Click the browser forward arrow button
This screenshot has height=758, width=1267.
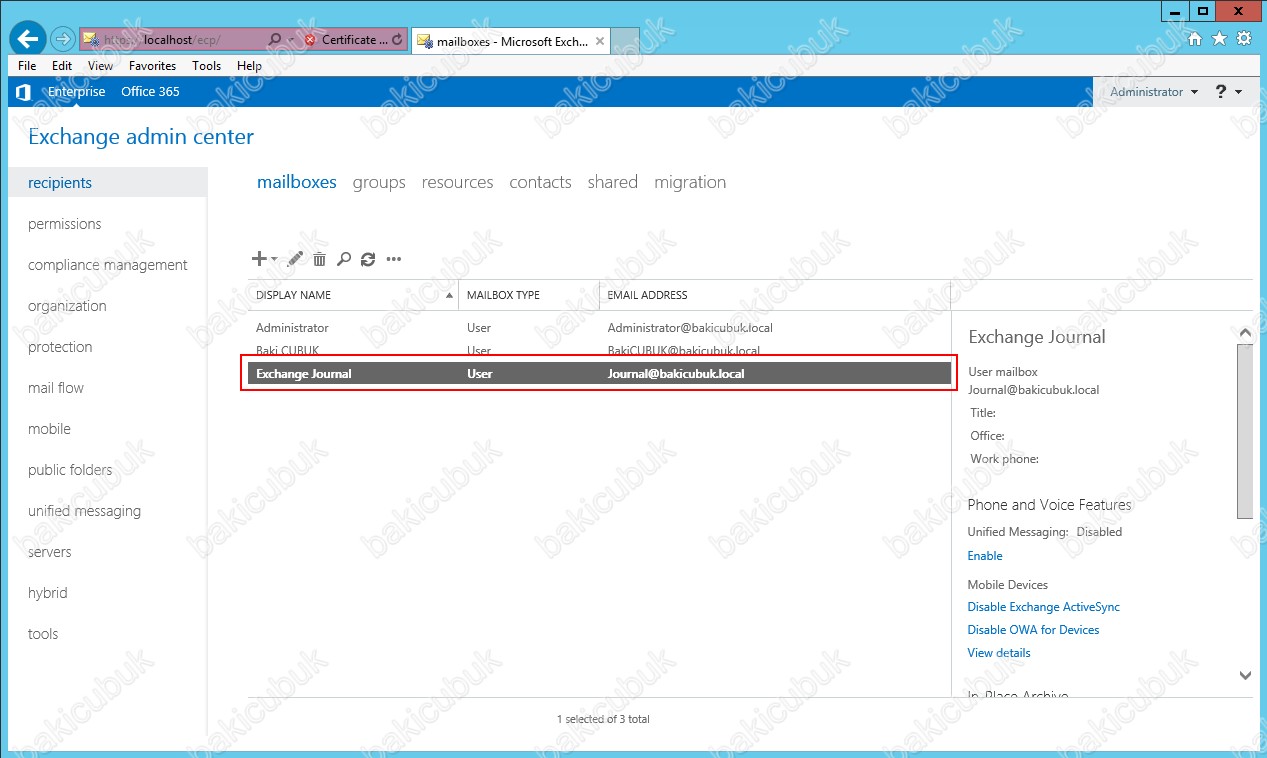[62, 40]
